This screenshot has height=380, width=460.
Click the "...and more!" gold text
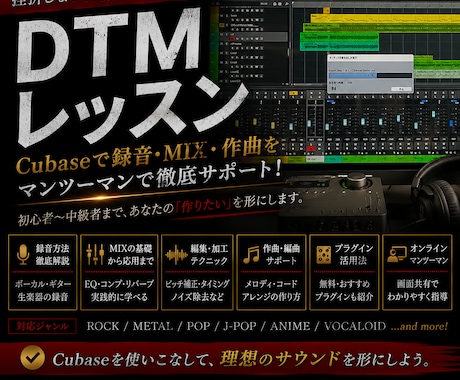point(419,326)
